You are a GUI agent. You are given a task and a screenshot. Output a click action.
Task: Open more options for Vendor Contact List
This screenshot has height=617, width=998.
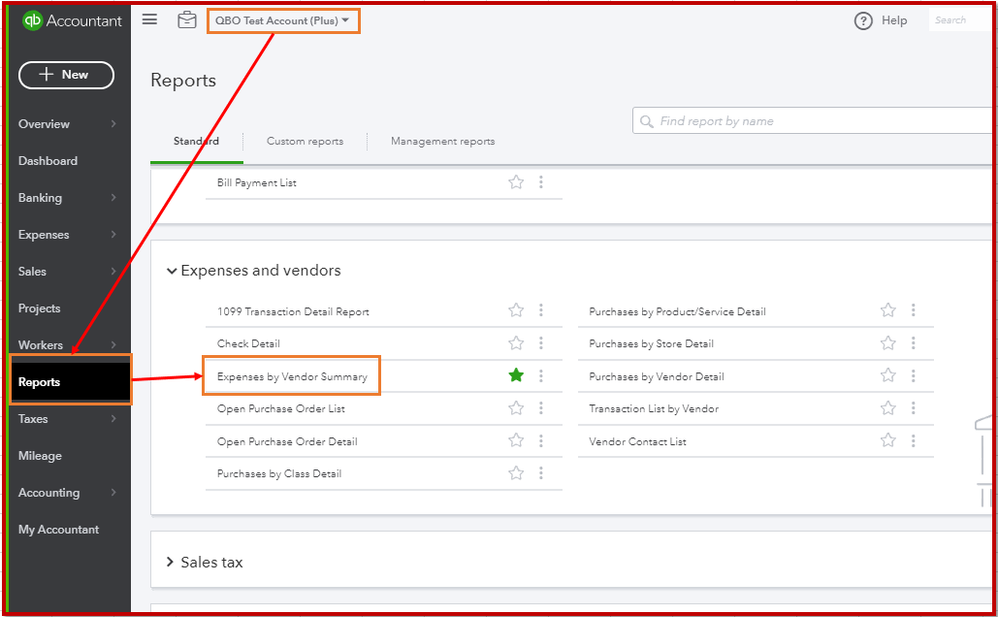[x=913, y=441]
